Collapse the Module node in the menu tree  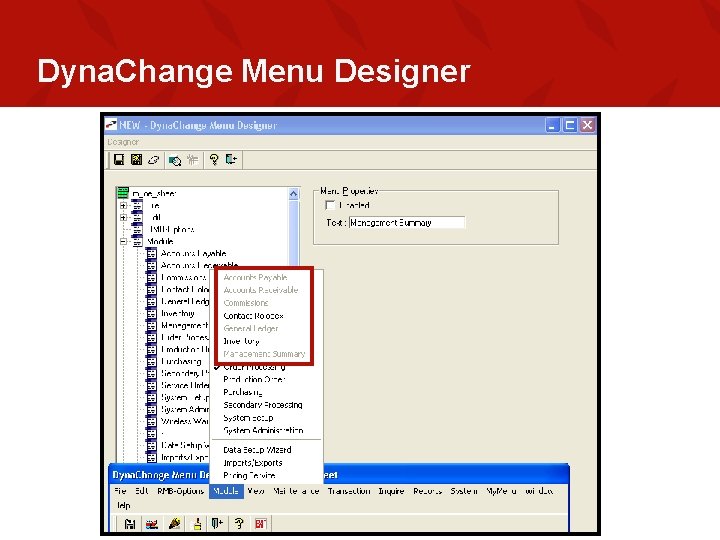pyautogui.click(x=123, y=242)
